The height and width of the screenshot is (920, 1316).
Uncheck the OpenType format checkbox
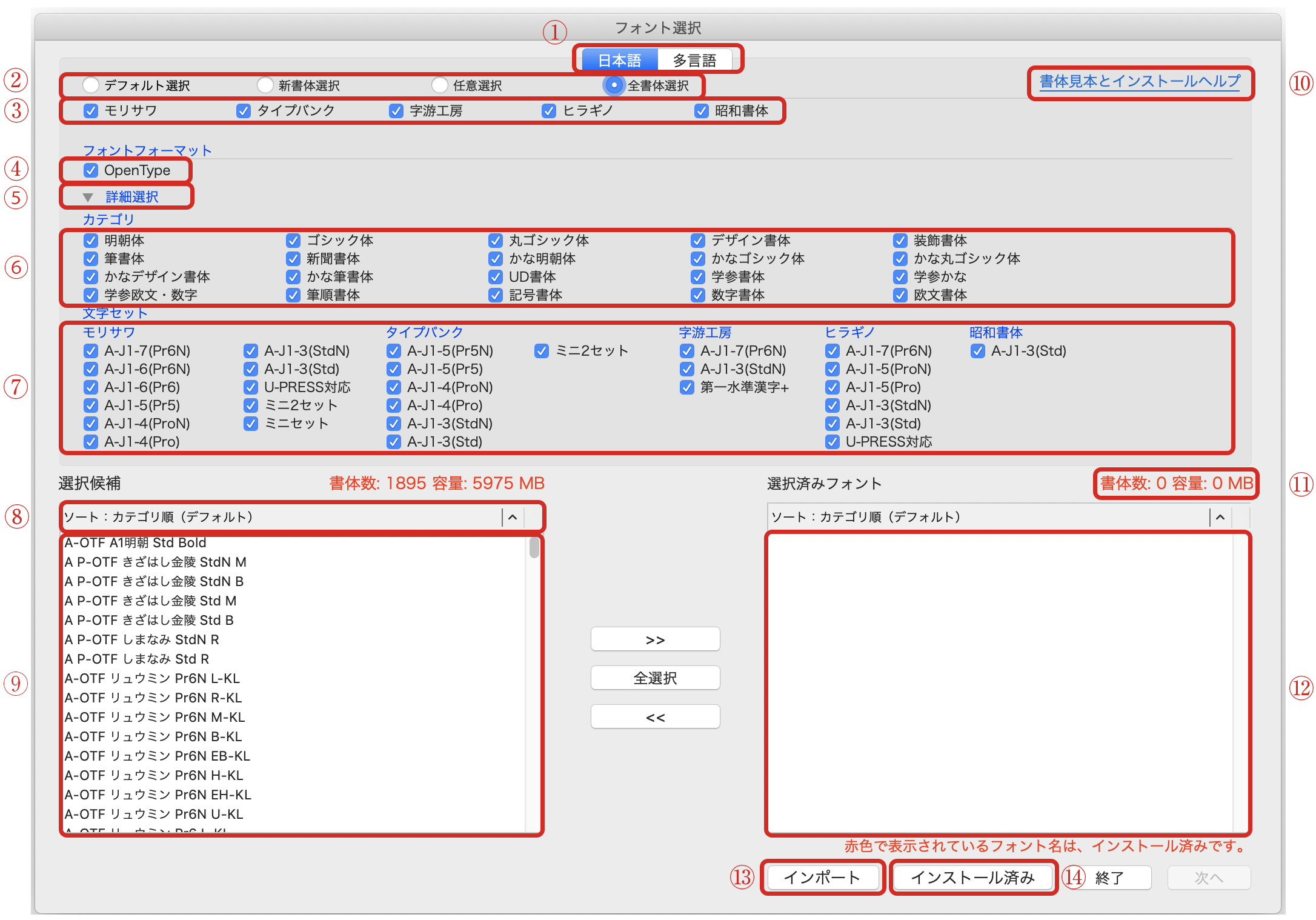91,170
